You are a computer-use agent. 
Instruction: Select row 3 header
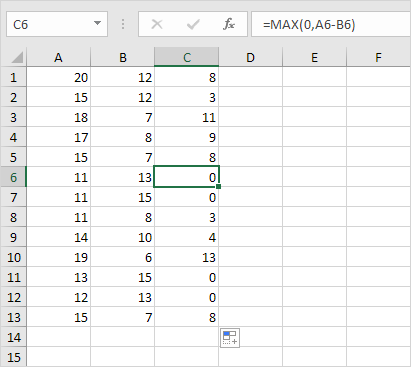[x=13, y=117]
